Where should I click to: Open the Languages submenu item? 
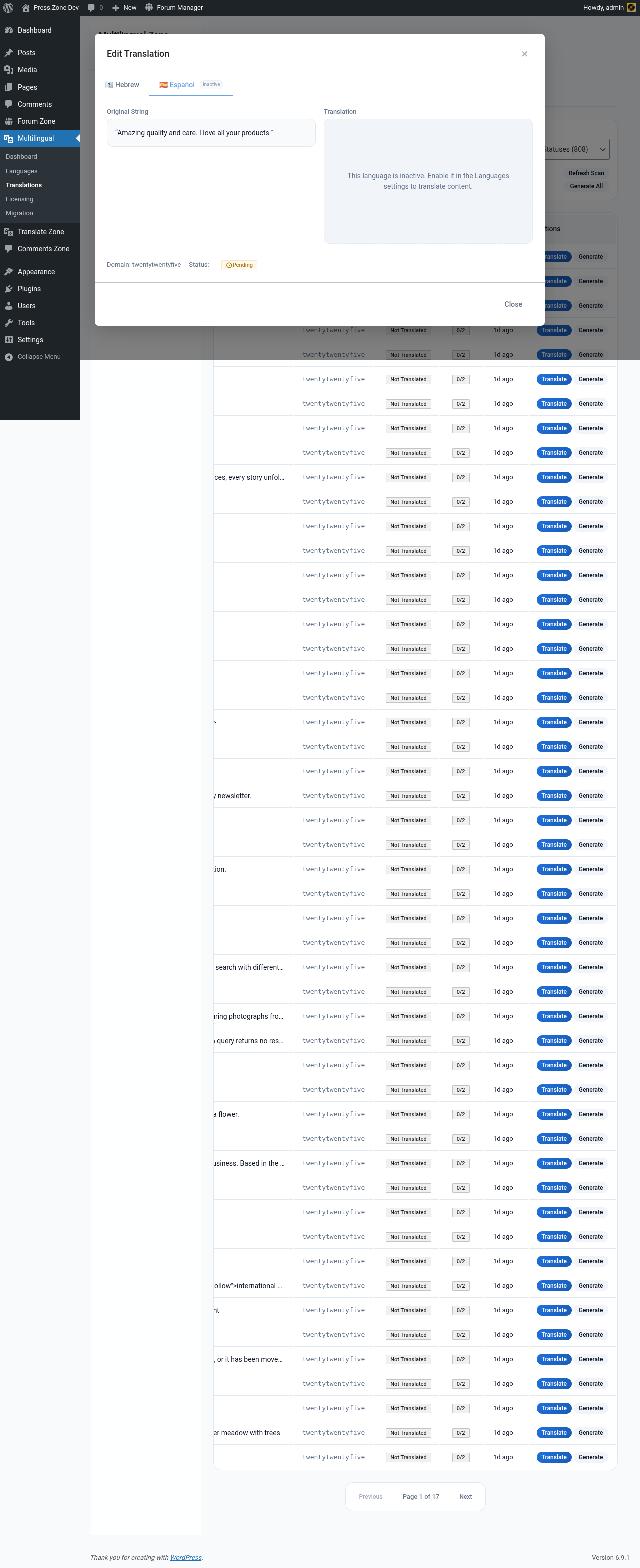[22, 171]
